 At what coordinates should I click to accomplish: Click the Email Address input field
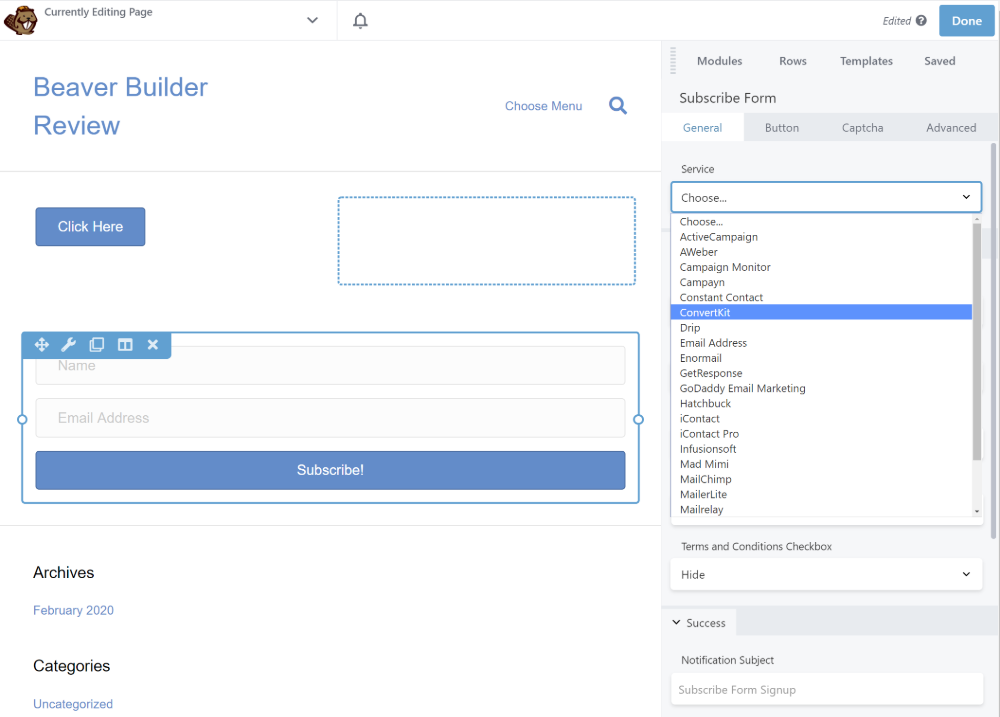point(330,418)
